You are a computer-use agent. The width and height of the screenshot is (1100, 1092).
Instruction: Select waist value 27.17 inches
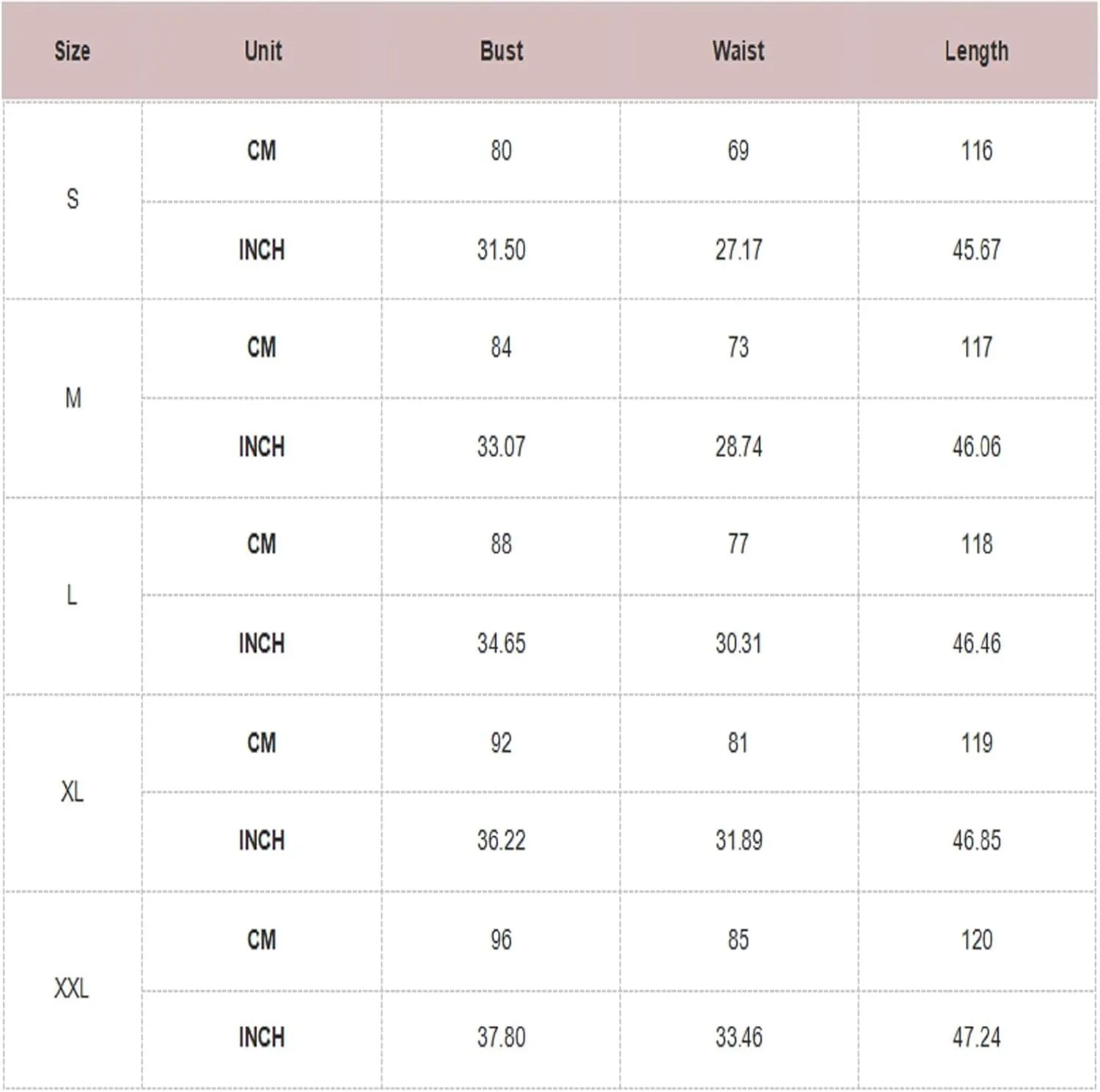pyautogui.click(x=738, y=250)
